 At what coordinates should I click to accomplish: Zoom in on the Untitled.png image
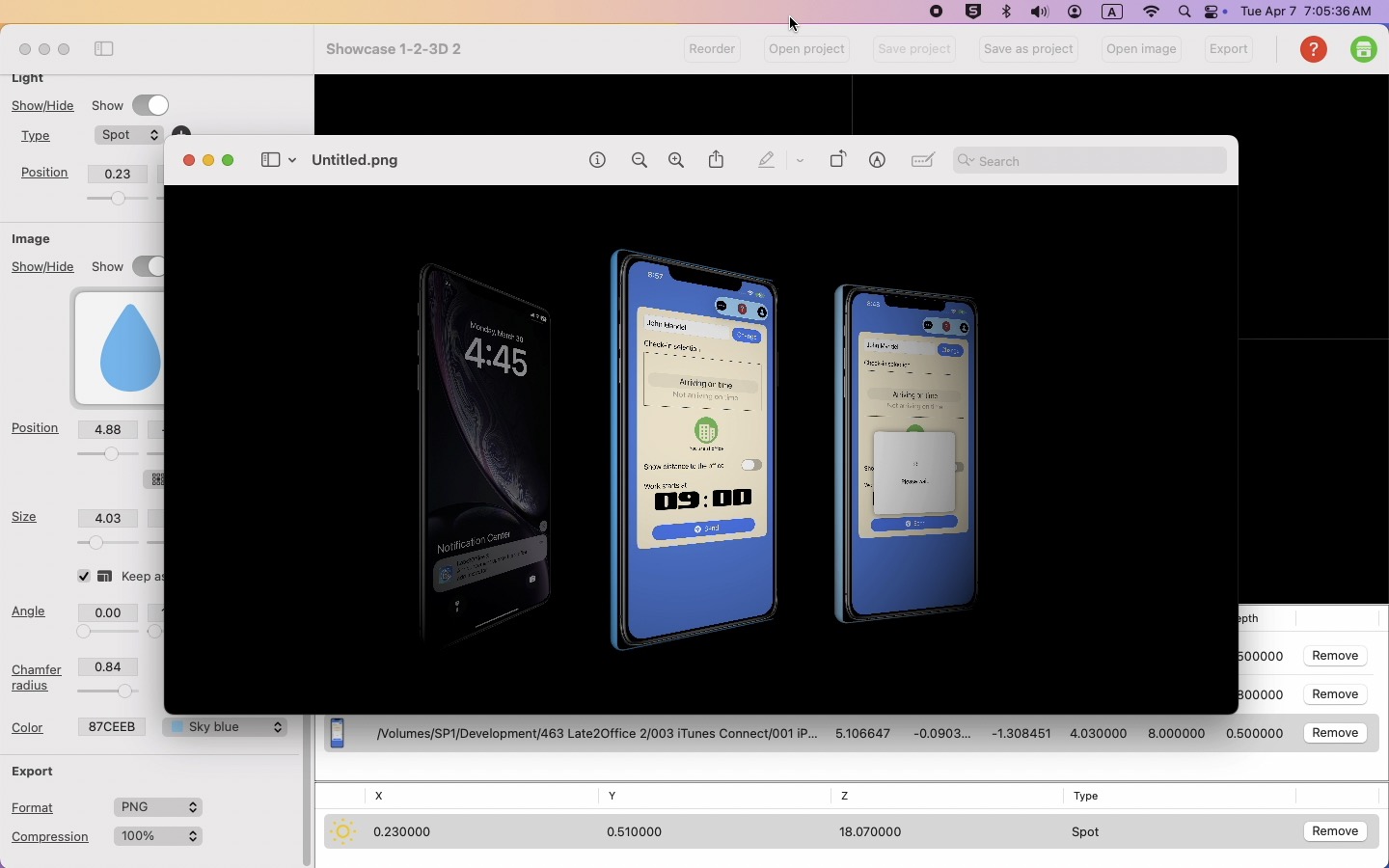tap(677, 161)
